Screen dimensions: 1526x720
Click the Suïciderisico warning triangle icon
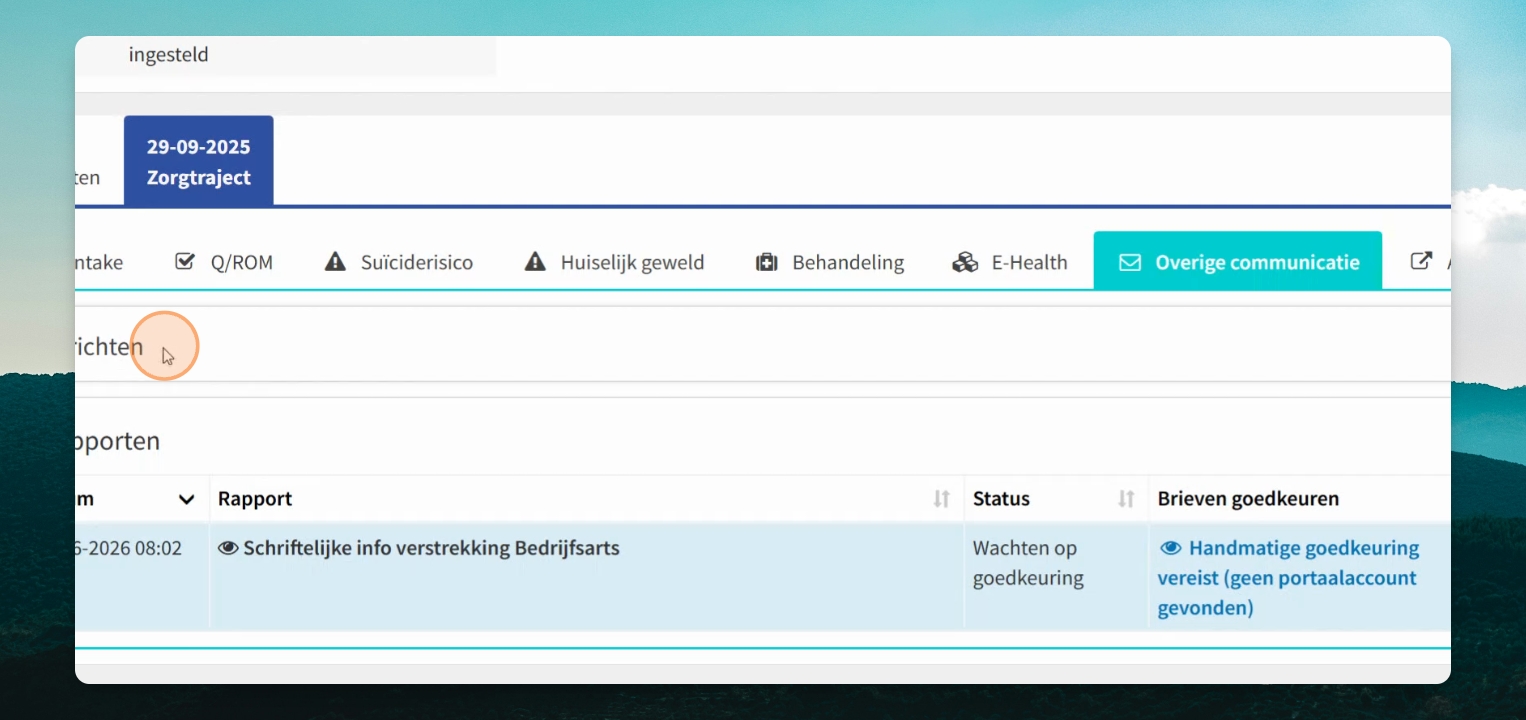pyautogui.click(x=335, y=262)
